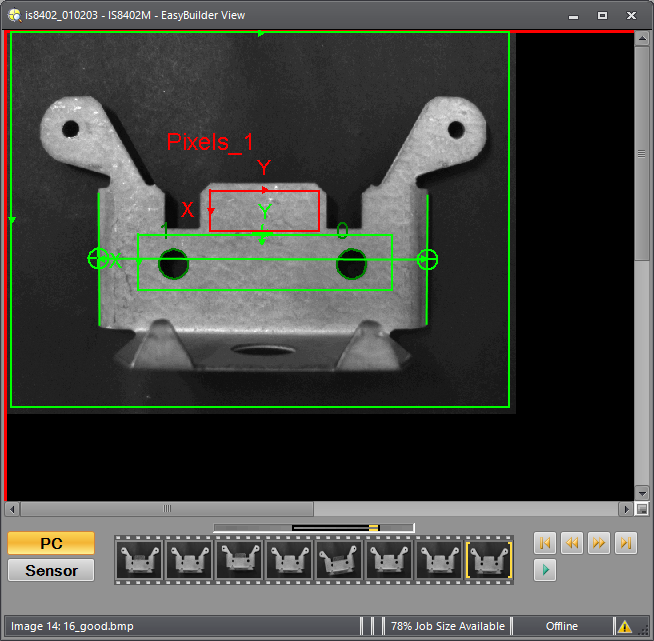The width and height of the screenshot is (654, 641).
Task: Select PC playback mode
Action: (x=51, y=543)
